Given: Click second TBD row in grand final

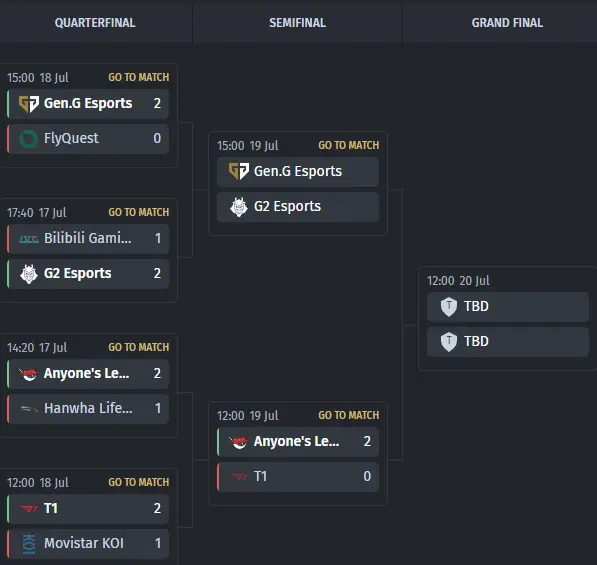Looking at the screenshot, I should tap(508, 342).
